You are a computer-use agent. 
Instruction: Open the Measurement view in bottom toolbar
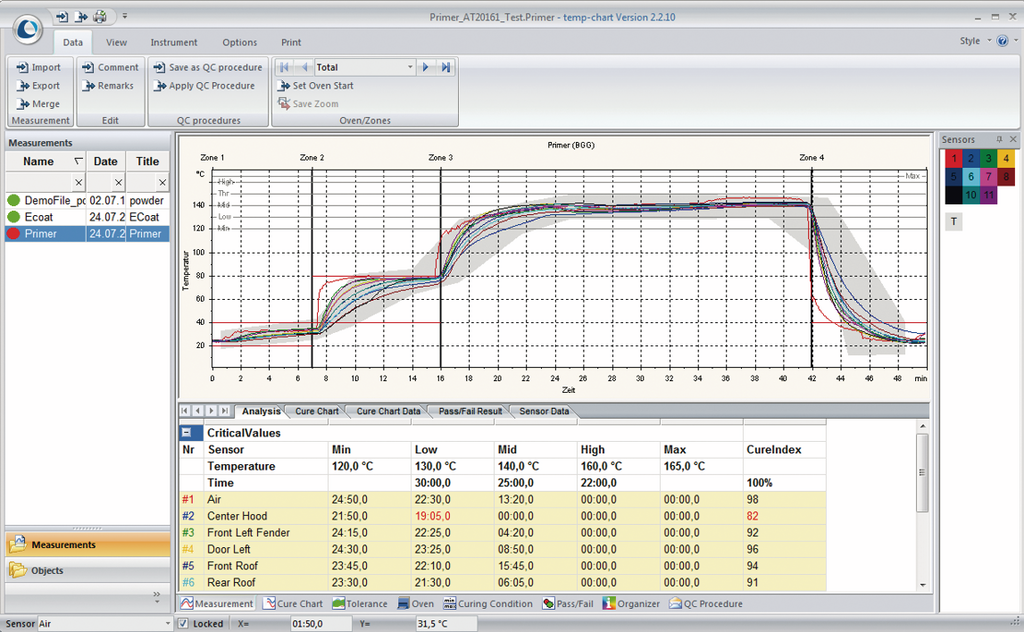pyautogui.click(x=217, y=604)
